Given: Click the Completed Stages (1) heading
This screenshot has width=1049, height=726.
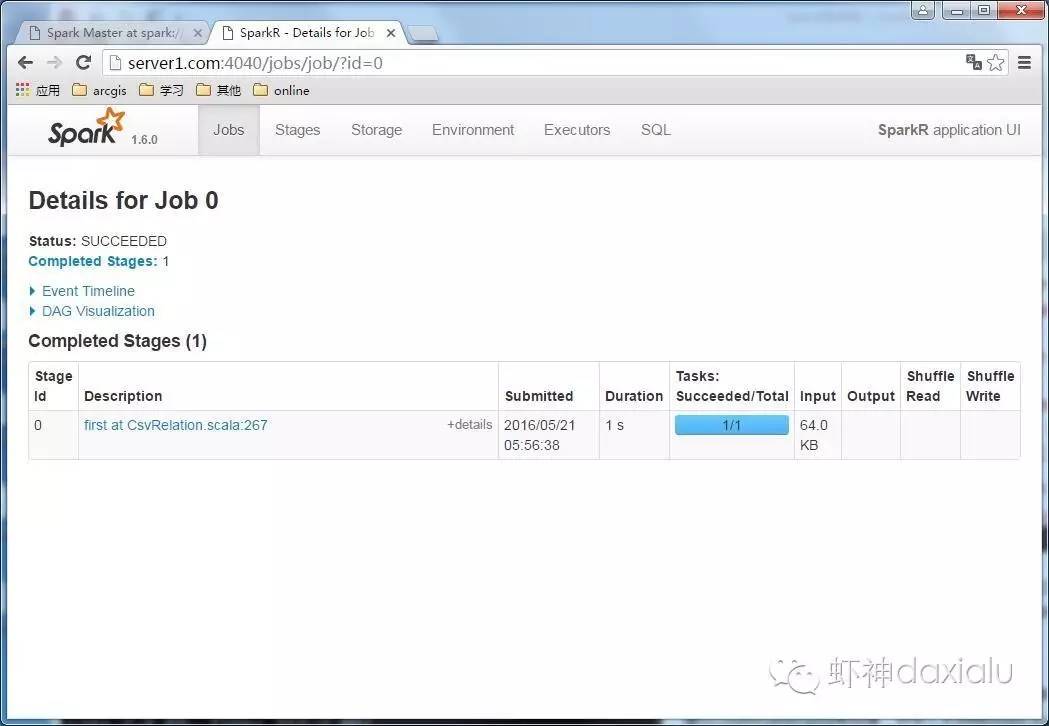Looking at the screenshot, I should pos(117,341).
